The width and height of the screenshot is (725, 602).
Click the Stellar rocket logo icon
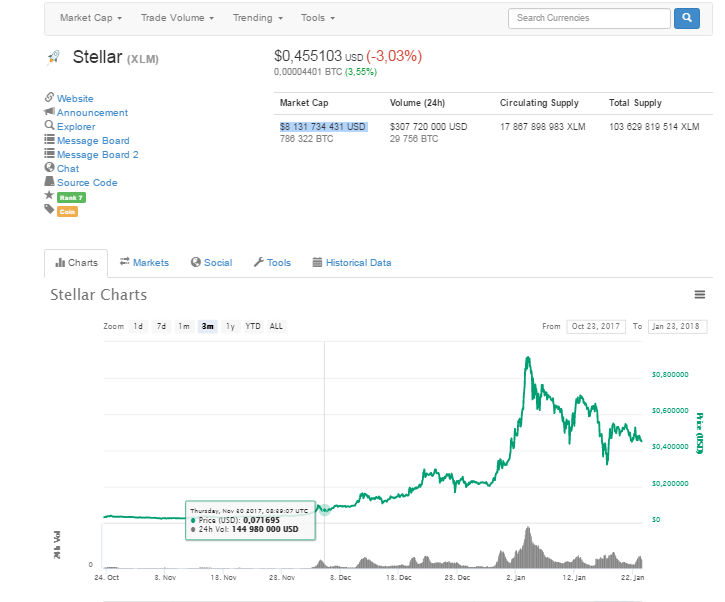(x=54, y=58)
